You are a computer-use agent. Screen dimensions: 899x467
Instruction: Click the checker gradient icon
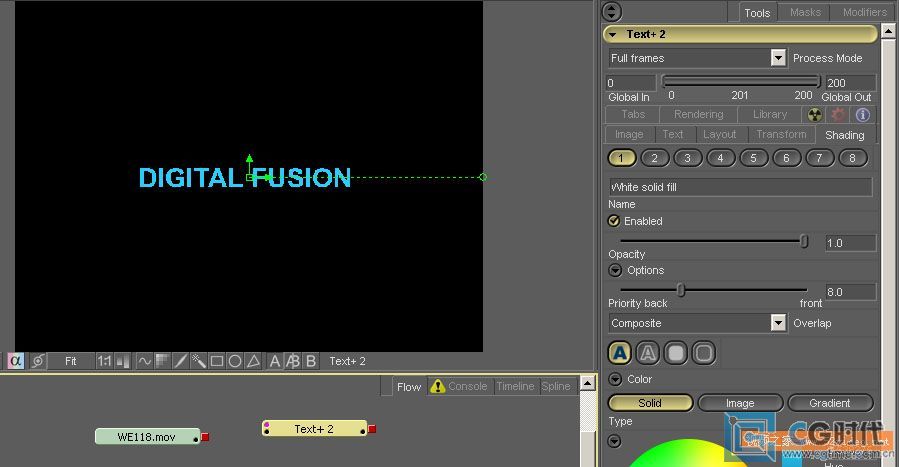pos(162,361)
